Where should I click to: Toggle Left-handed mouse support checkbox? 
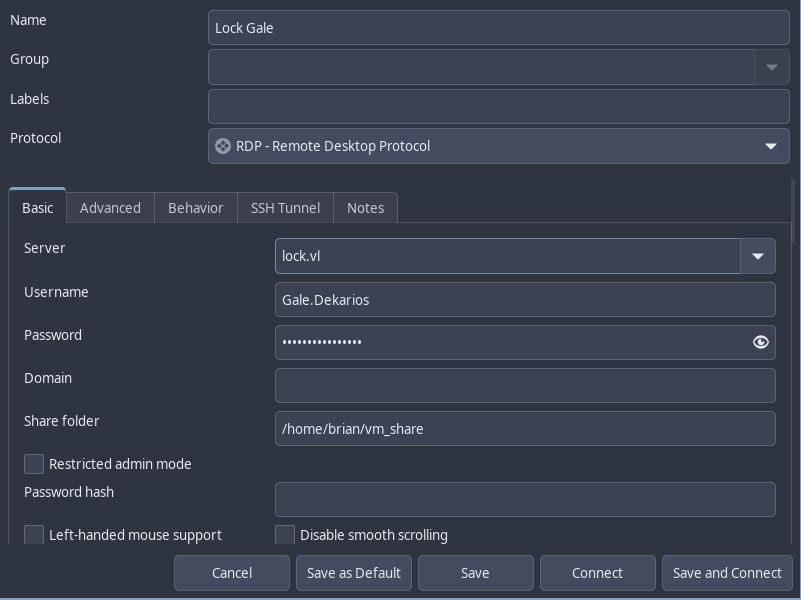pyautogui.click(x=34, y=535)
